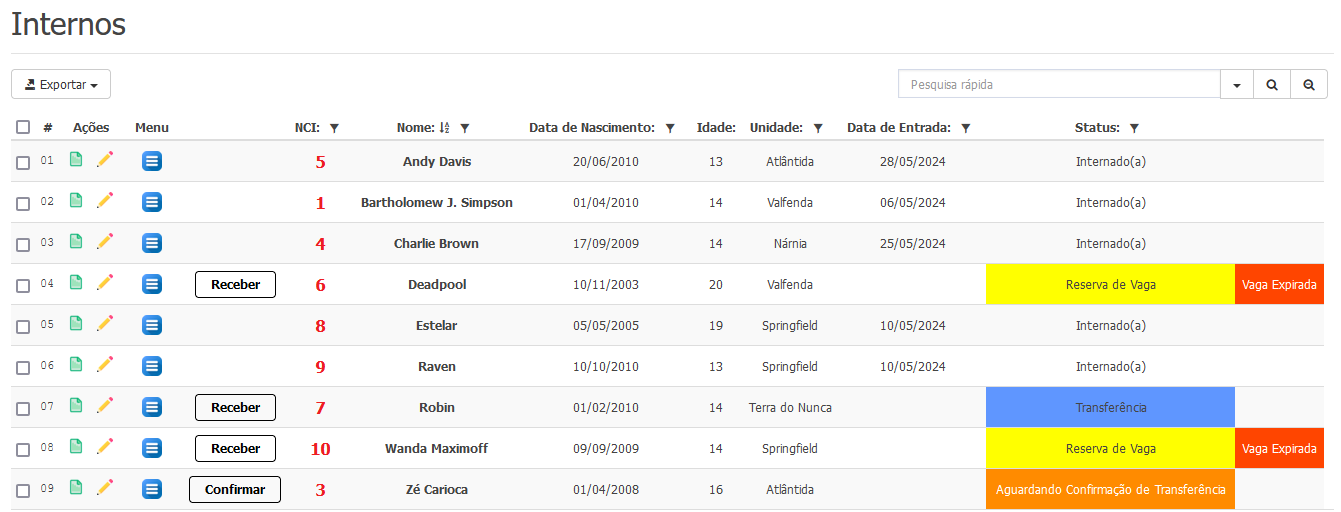1341x512 pixels.
Task: Click the magnifier search icon beside quick search
Action: tap(1272, 85)
